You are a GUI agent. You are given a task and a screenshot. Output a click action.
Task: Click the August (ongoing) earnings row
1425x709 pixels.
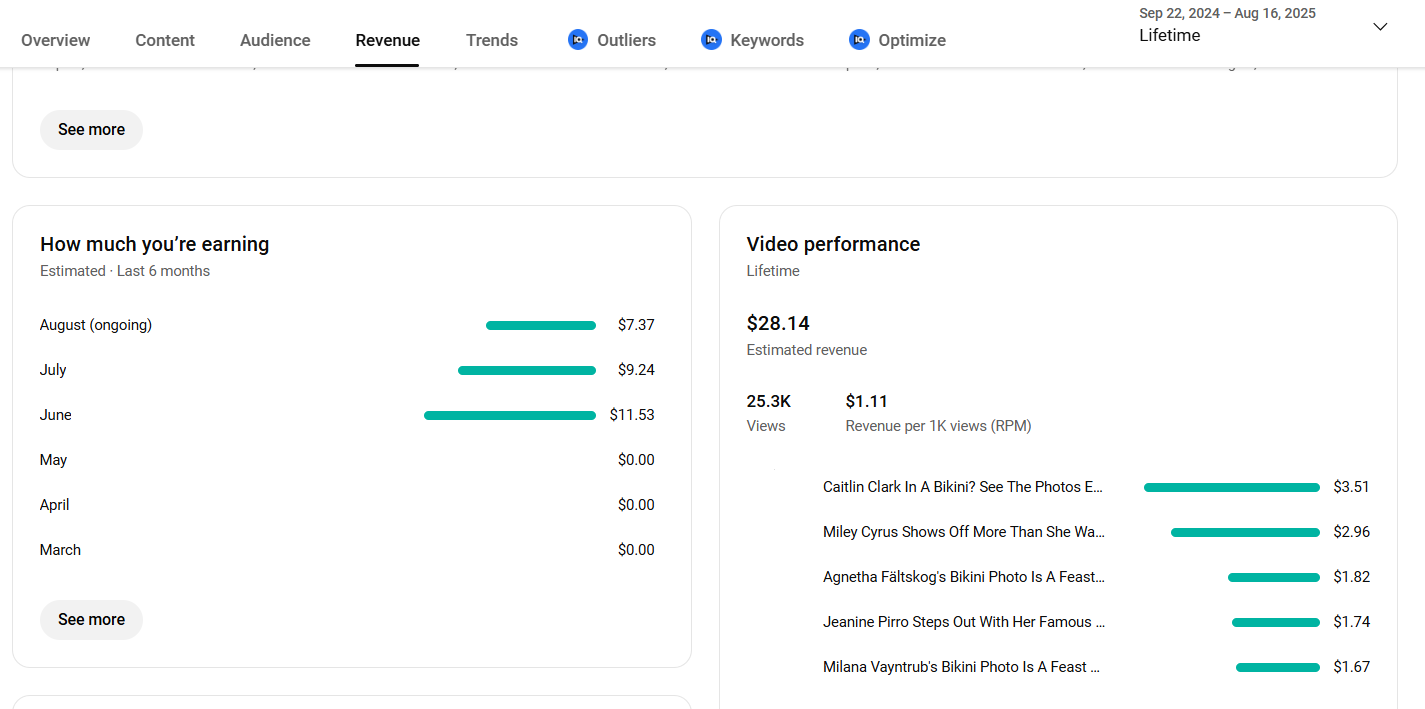96,325
